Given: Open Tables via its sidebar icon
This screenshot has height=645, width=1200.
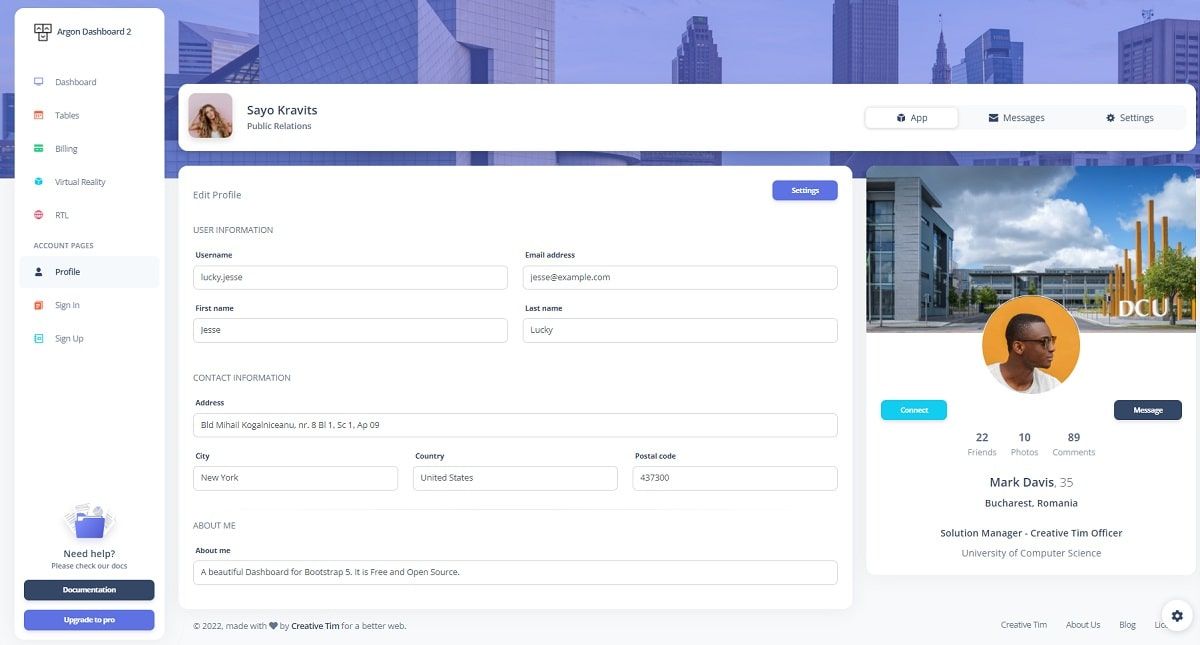Looking at the screenshot, I should 38,115.
